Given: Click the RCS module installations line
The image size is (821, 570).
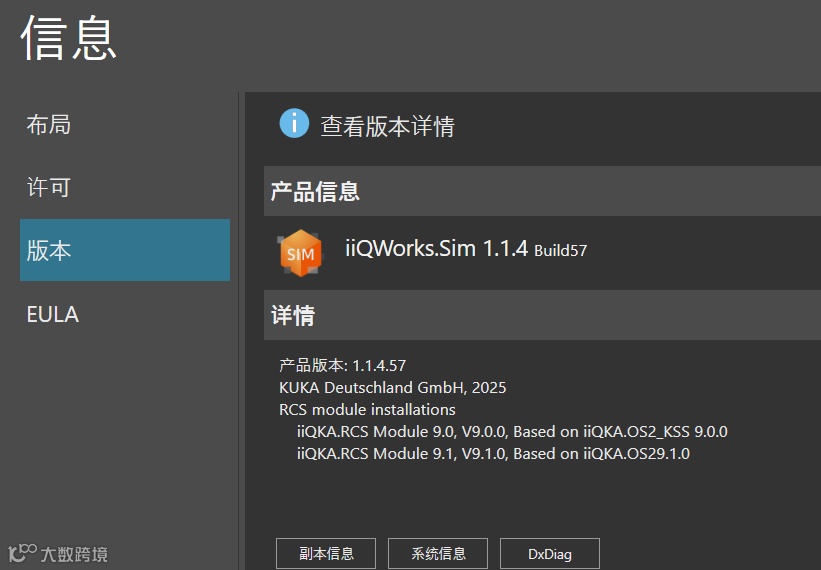Looking at the screenshot, I should pyautogui.click(x=367, y=409).
